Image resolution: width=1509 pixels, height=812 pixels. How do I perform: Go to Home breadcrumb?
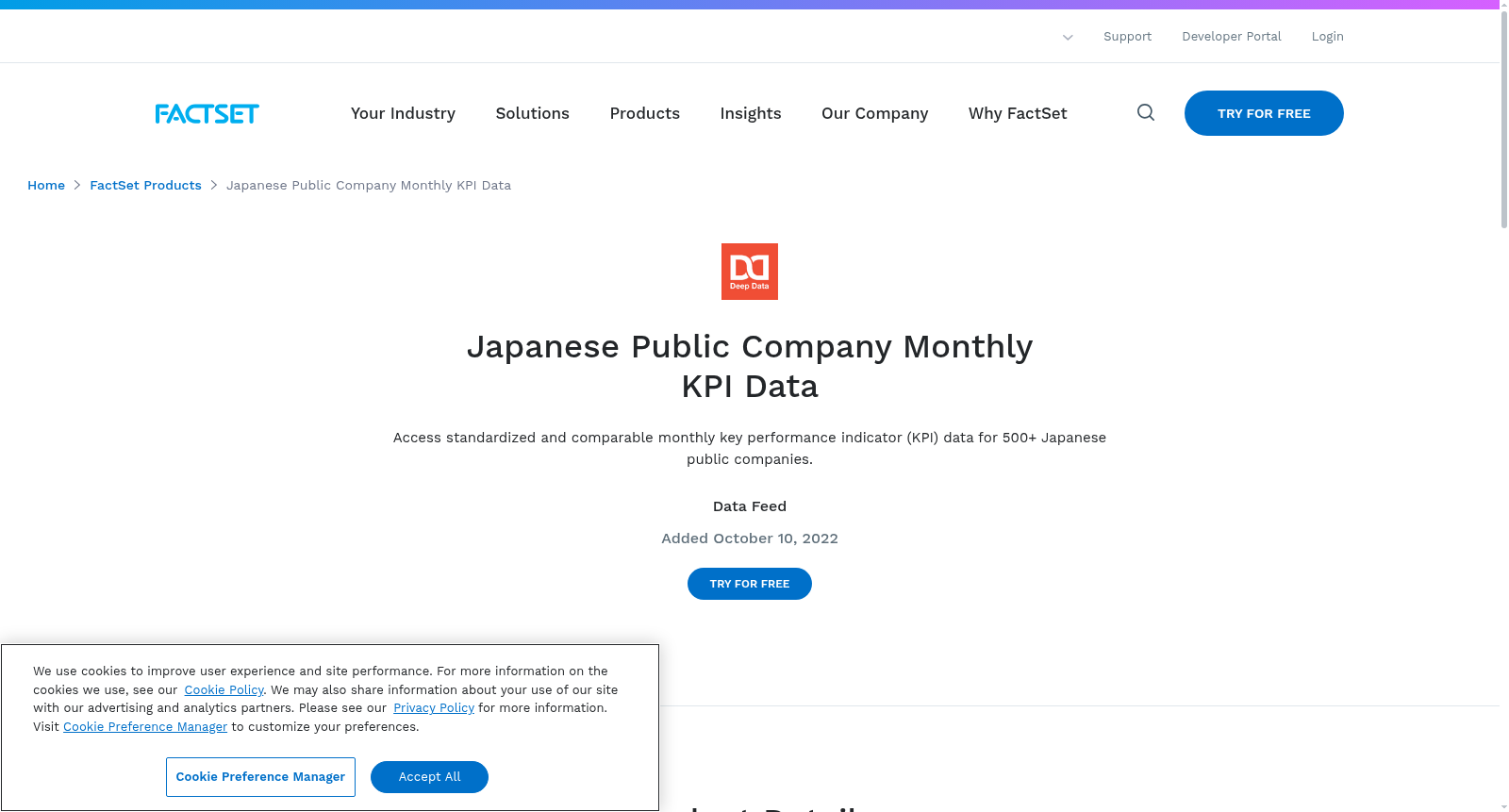46,185
